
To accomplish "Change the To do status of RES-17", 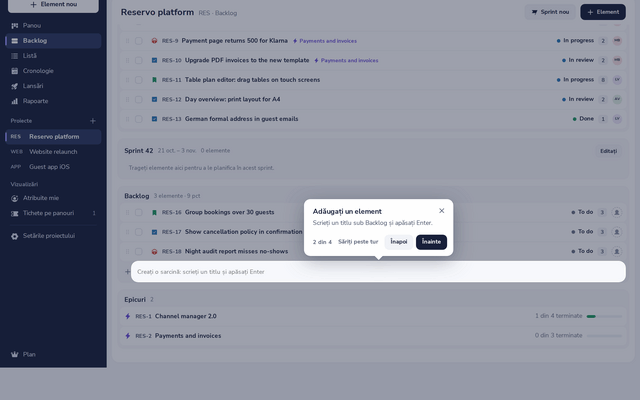I will [582, 231].
